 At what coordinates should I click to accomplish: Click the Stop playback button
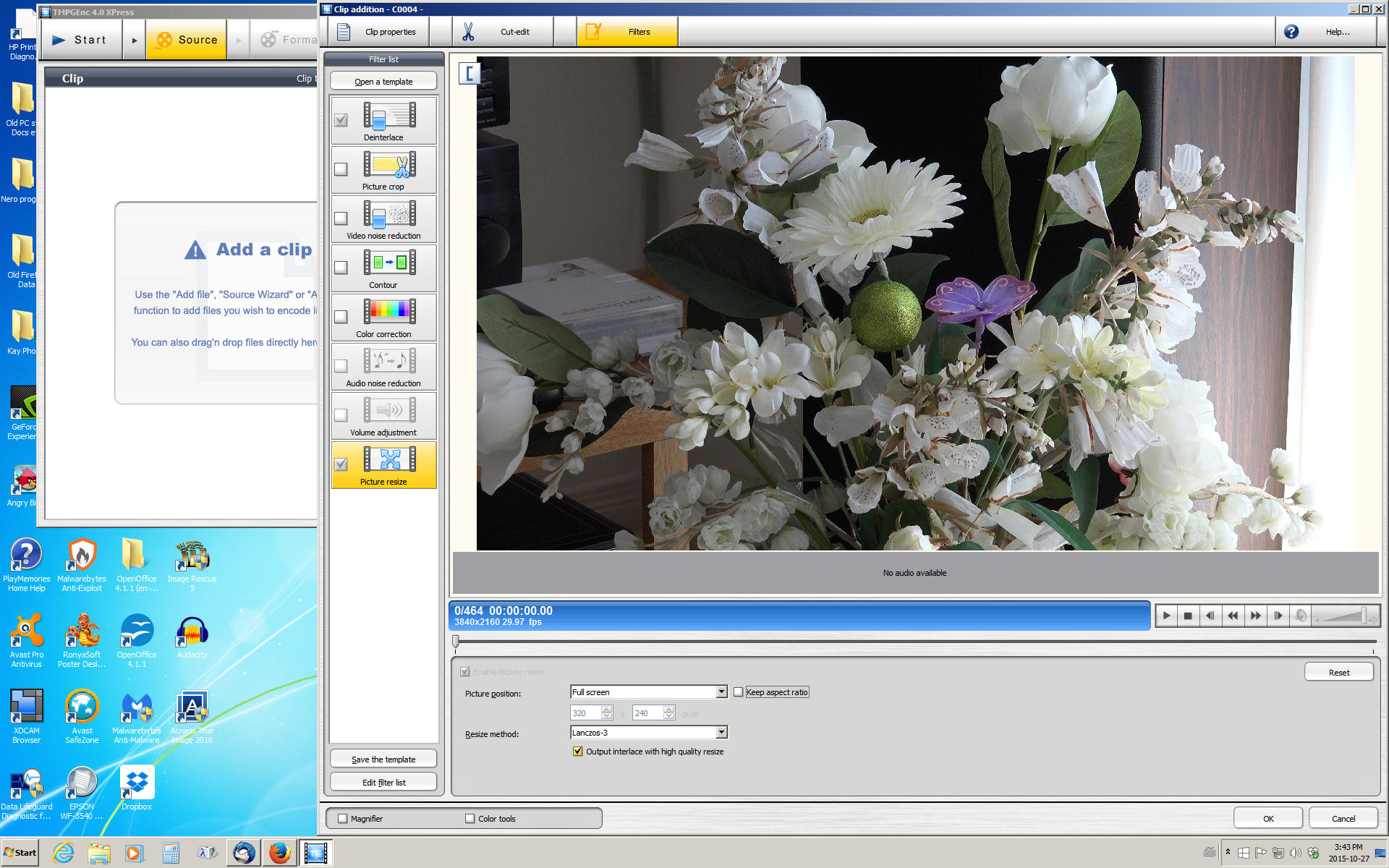tap(1188, 616)
